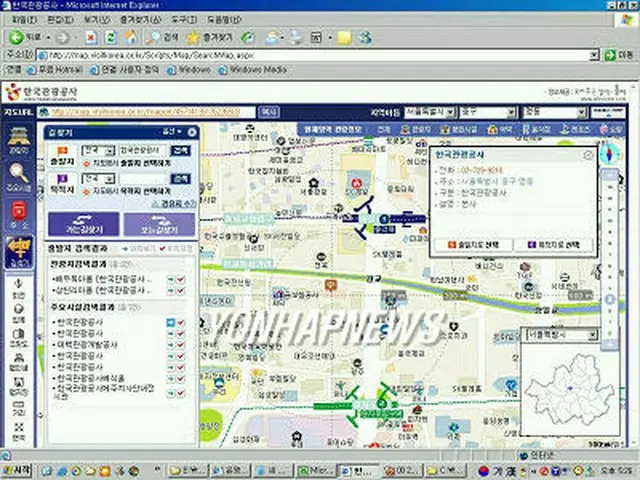Open Favorites (즐겨찾기) star button
This screenshot has height=480, width=640.
(x=209, y=38)
